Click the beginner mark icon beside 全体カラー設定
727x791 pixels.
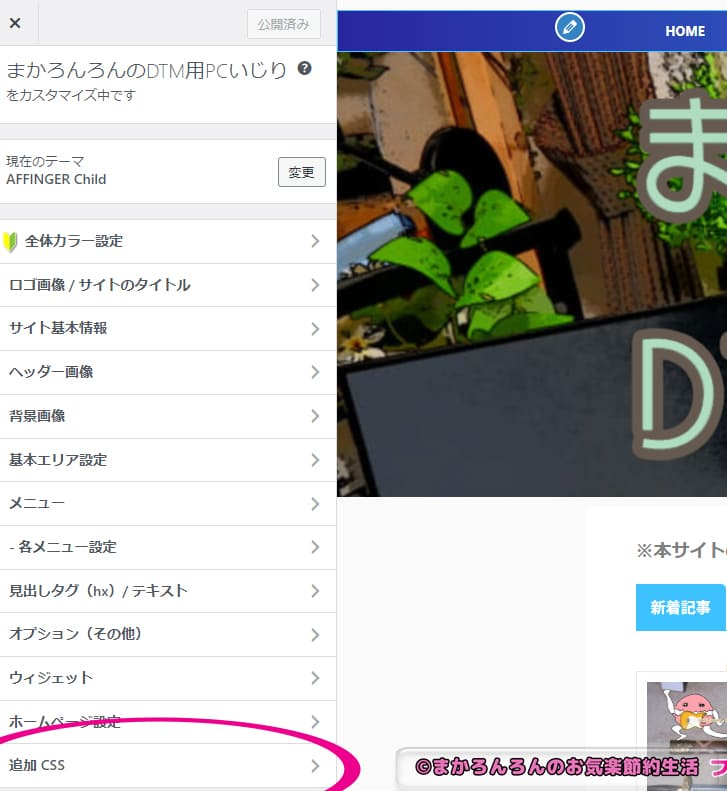click(x=10, y=242)
